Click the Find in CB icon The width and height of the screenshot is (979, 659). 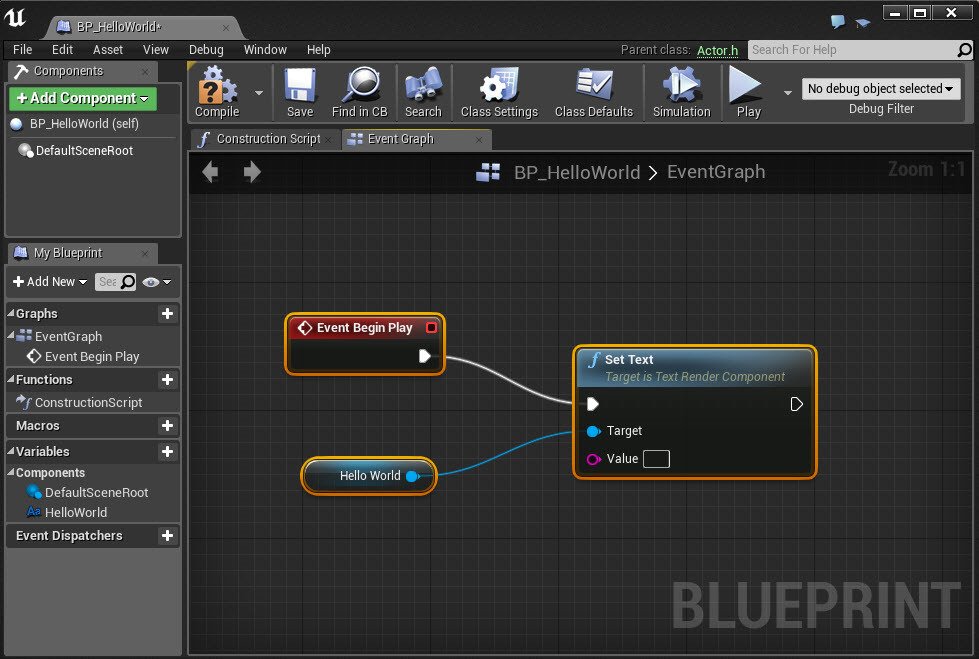click(x=359, y=87)
